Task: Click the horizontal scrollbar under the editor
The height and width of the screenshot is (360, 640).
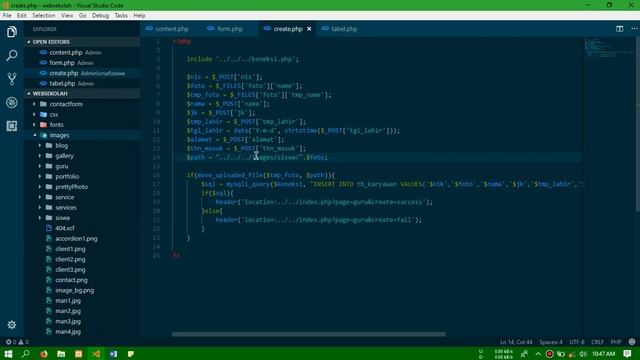Action: tap(309, 334)
